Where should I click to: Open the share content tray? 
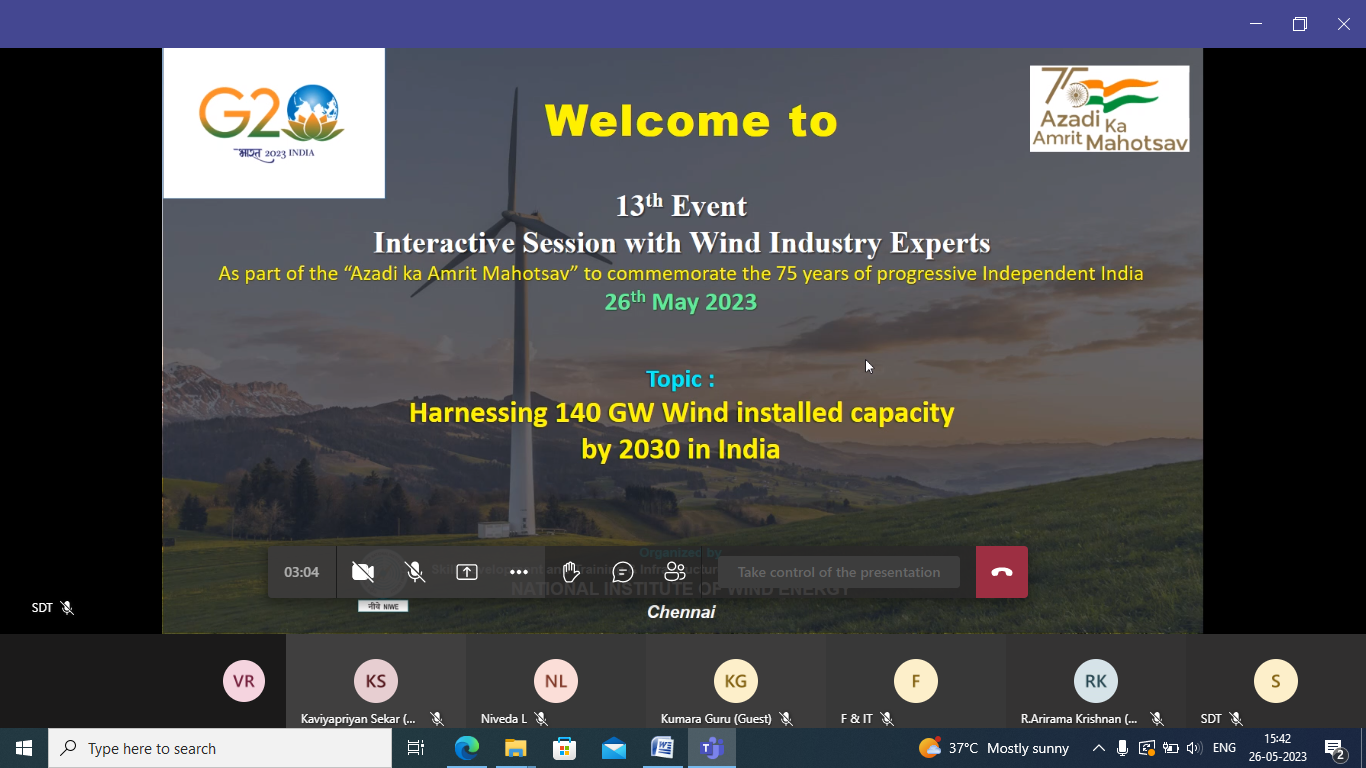coord(467,572)
